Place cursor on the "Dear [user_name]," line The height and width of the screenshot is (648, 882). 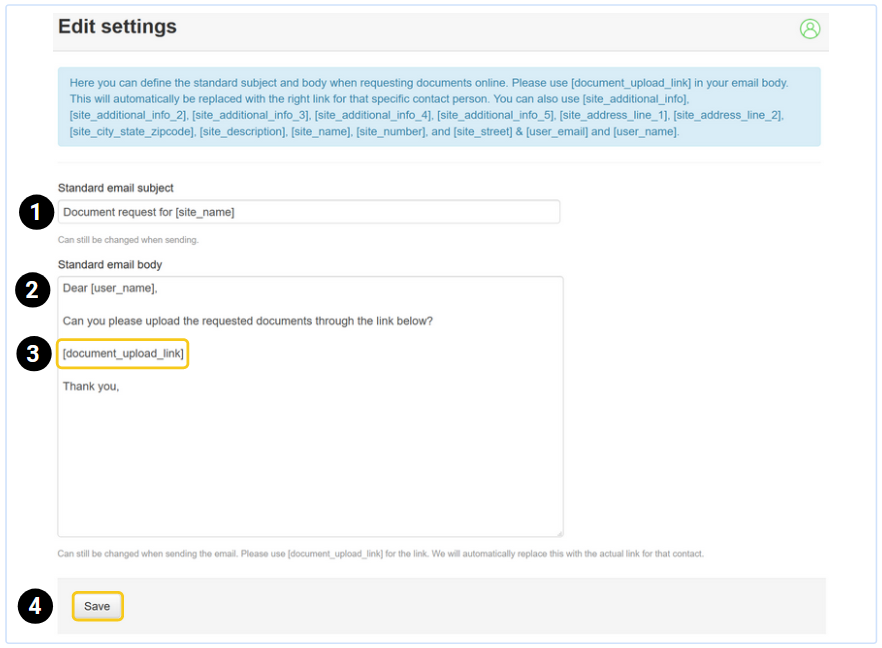click(110, 289)
